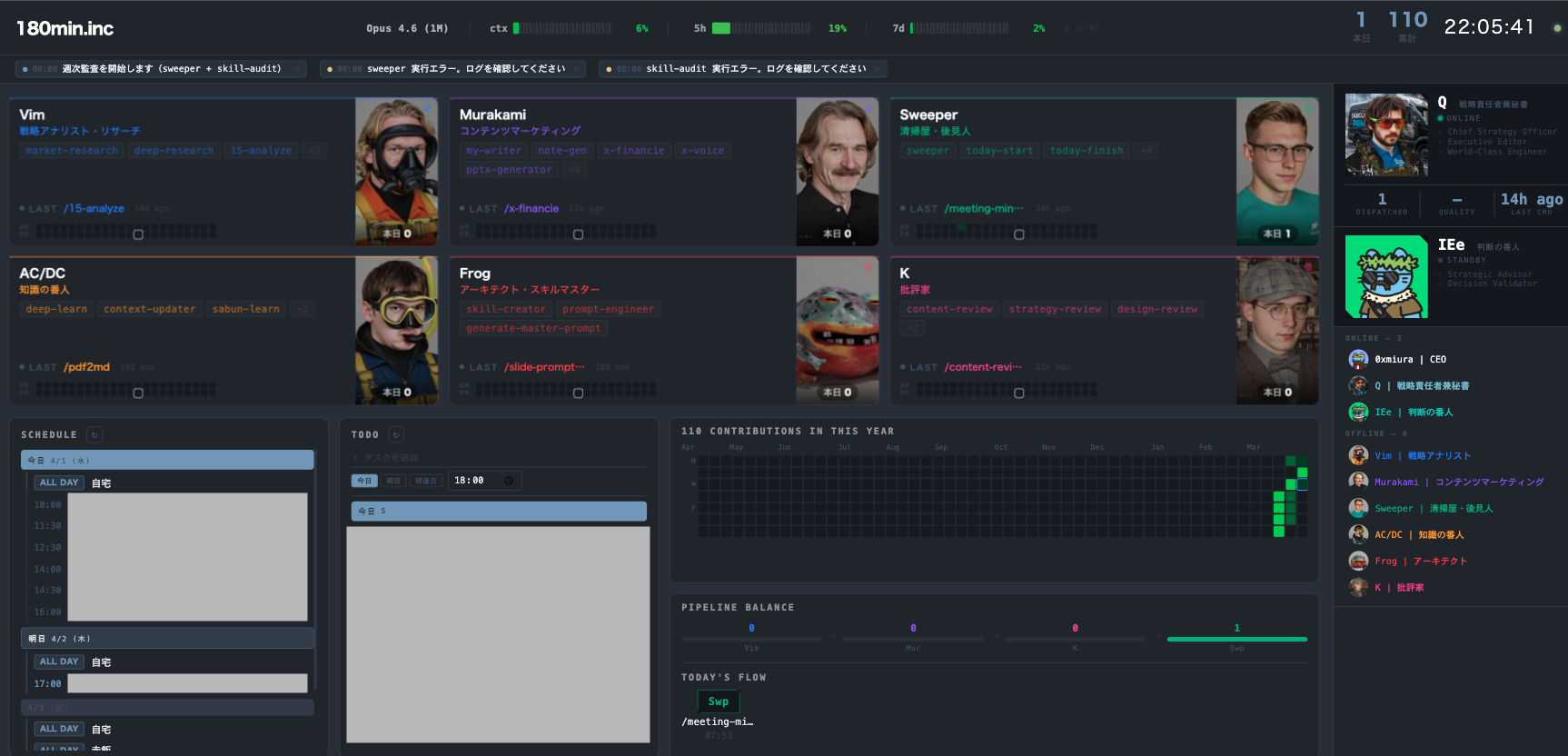This screenshot has width=1568, height=756.
Task: Expand Vim's +3 more skills
Action: [313, 151]
